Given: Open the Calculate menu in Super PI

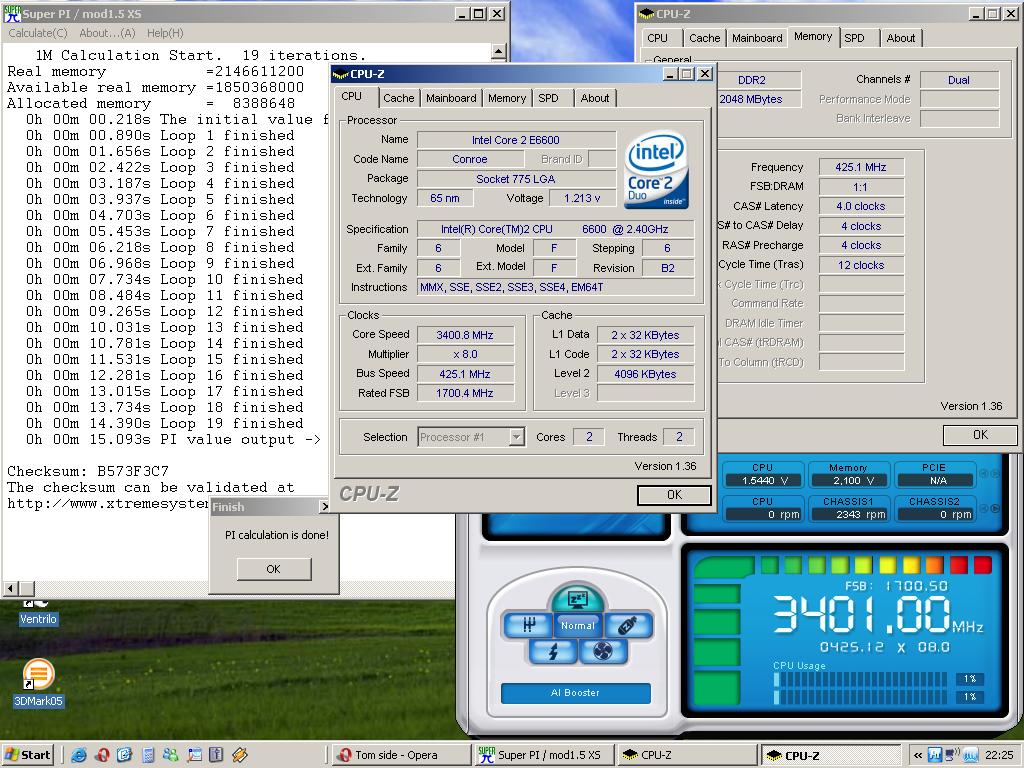Looking at the screenshot, I should pyautogui.click(x=38, y=33).
